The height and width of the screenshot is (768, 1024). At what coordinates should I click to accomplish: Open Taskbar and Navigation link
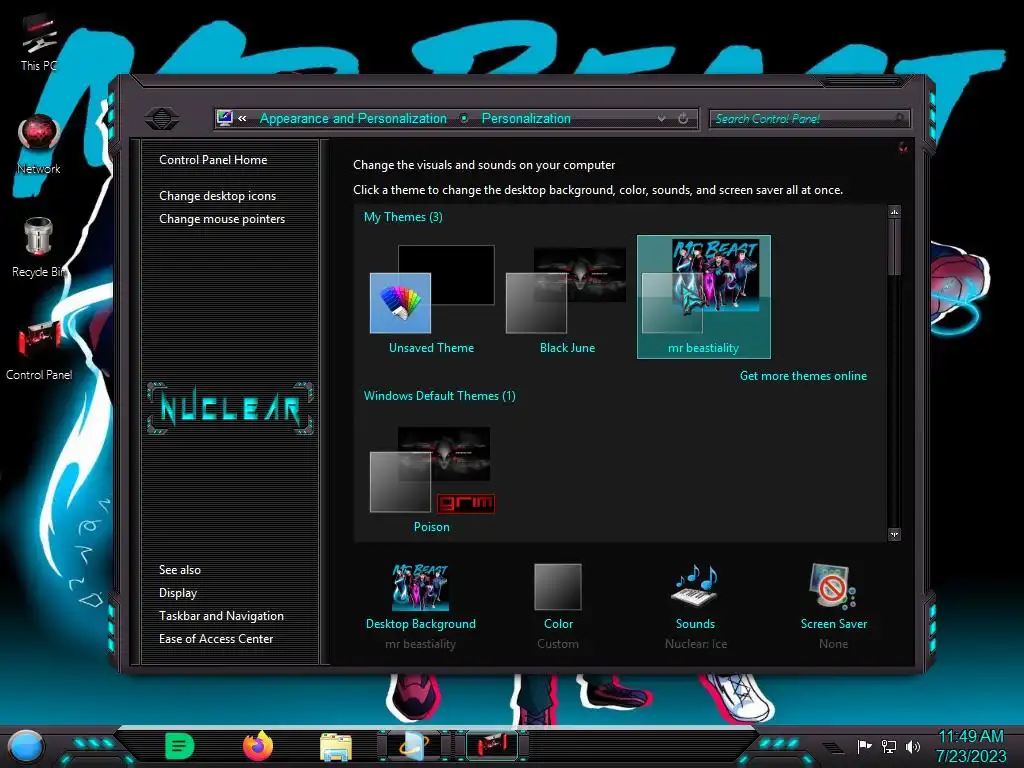click(x=221, y=616)
